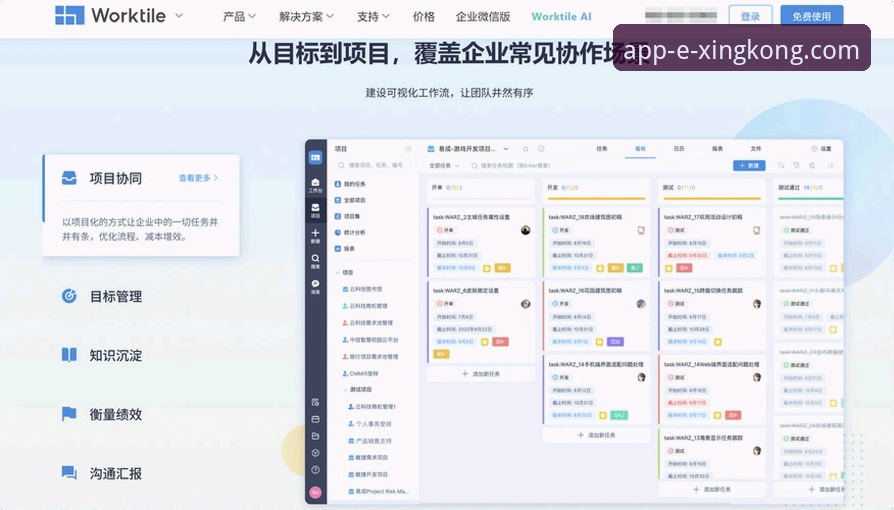Click the pink user avatar at sidebar bottom
This screenshot has width=894, height=510.
pyautogui.click(x=315, y=492)
